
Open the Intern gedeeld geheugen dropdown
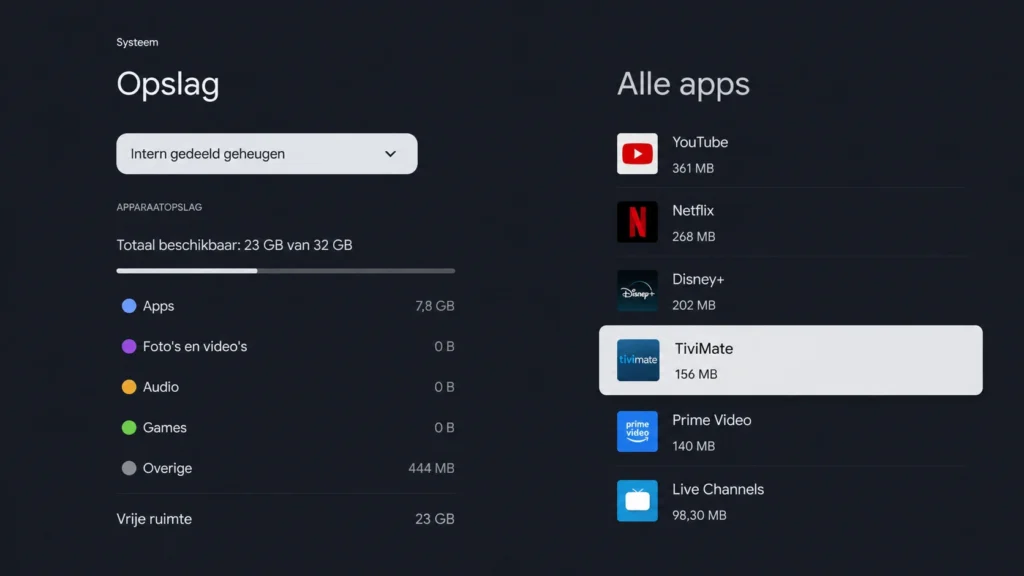pos(266,153)
